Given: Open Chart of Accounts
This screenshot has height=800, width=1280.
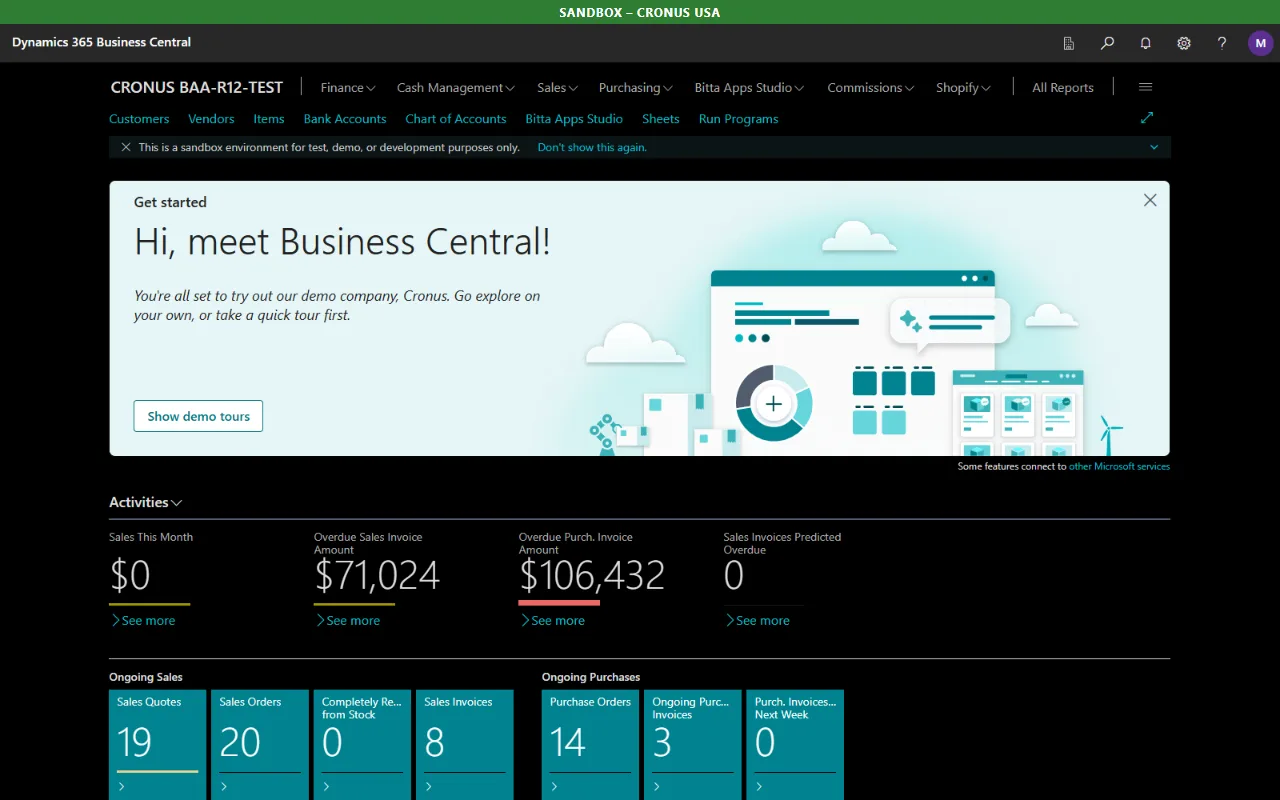Looking at the screenshot, I should [456, 118].
